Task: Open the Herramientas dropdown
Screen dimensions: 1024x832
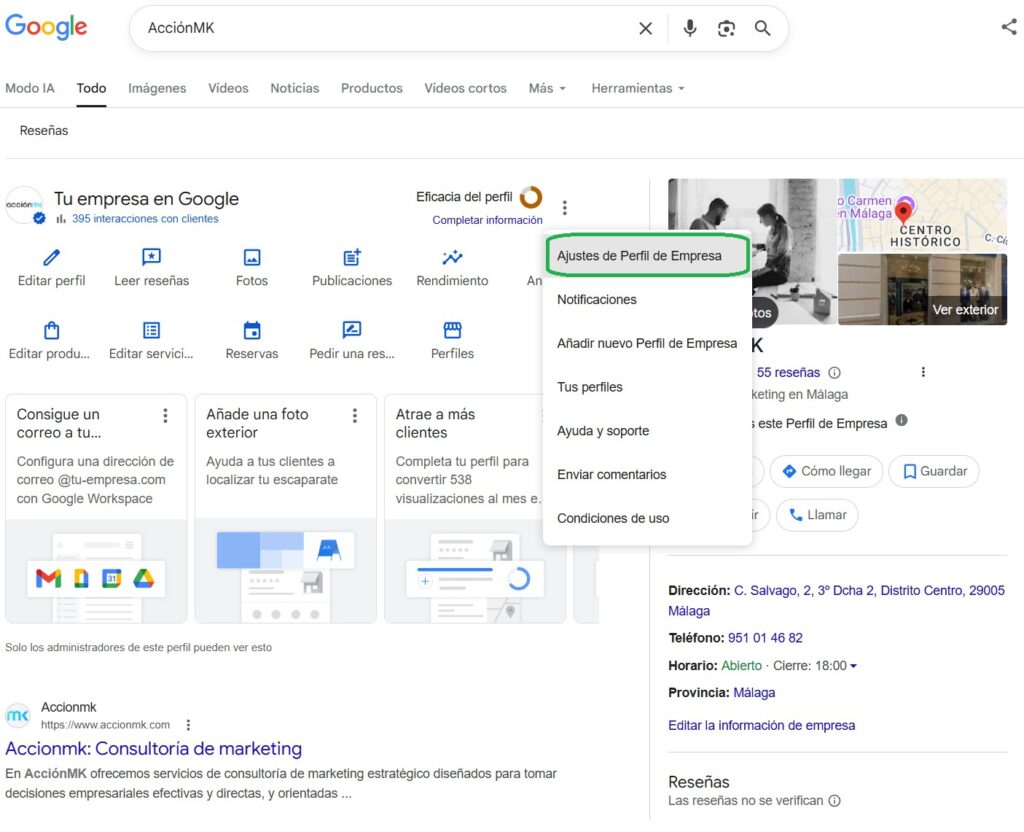Action: tap(638, 88)
